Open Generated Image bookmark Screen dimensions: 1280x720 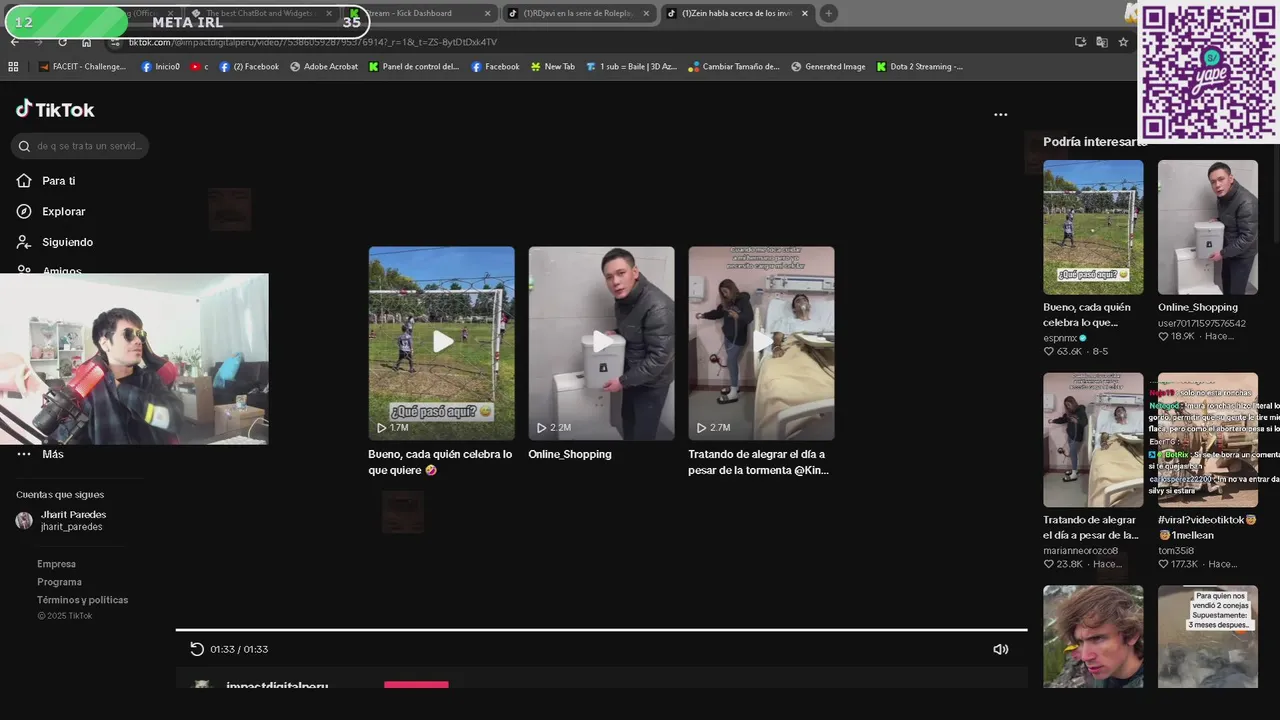(x=827, y=67)
